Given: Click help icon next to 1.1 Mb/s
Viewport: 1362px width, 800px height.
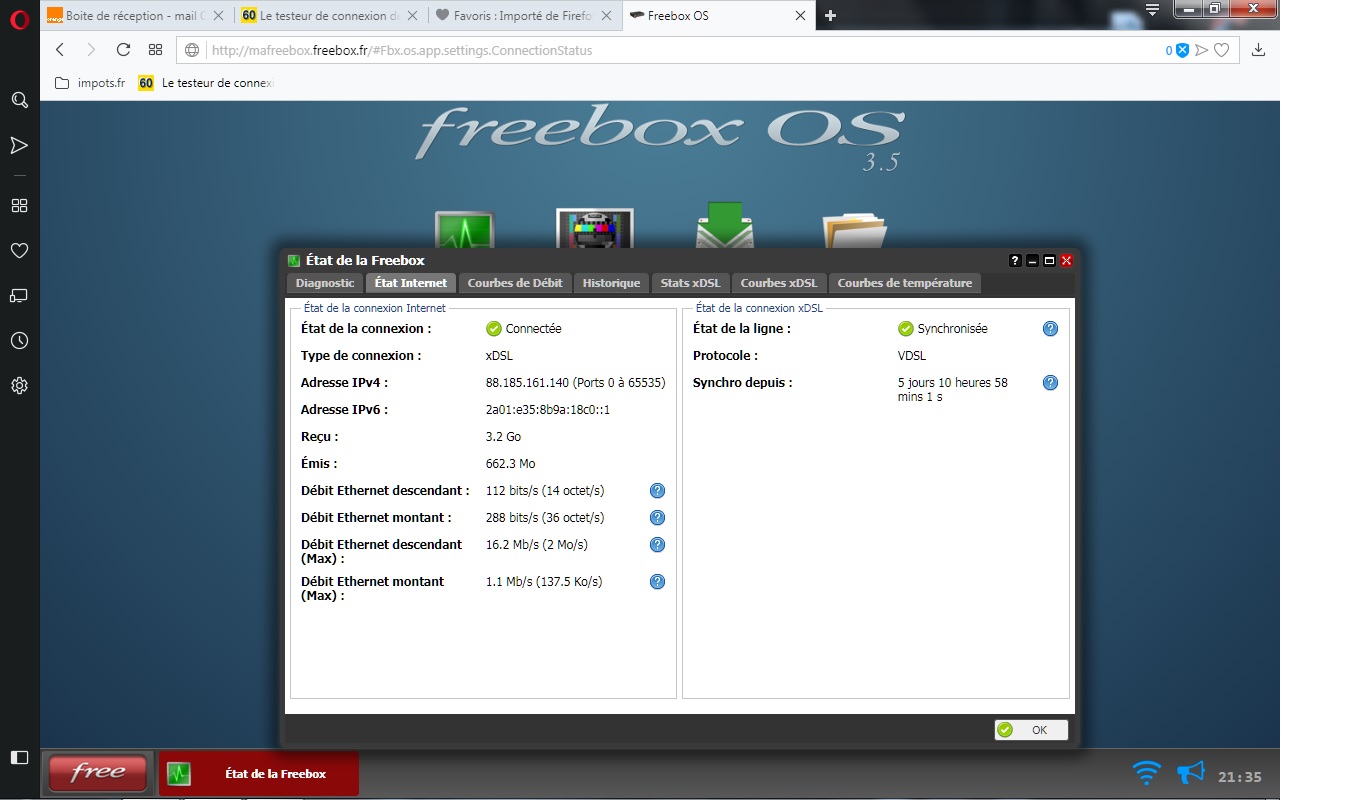Looking at the screenshot, I should (x=657, y=581).
